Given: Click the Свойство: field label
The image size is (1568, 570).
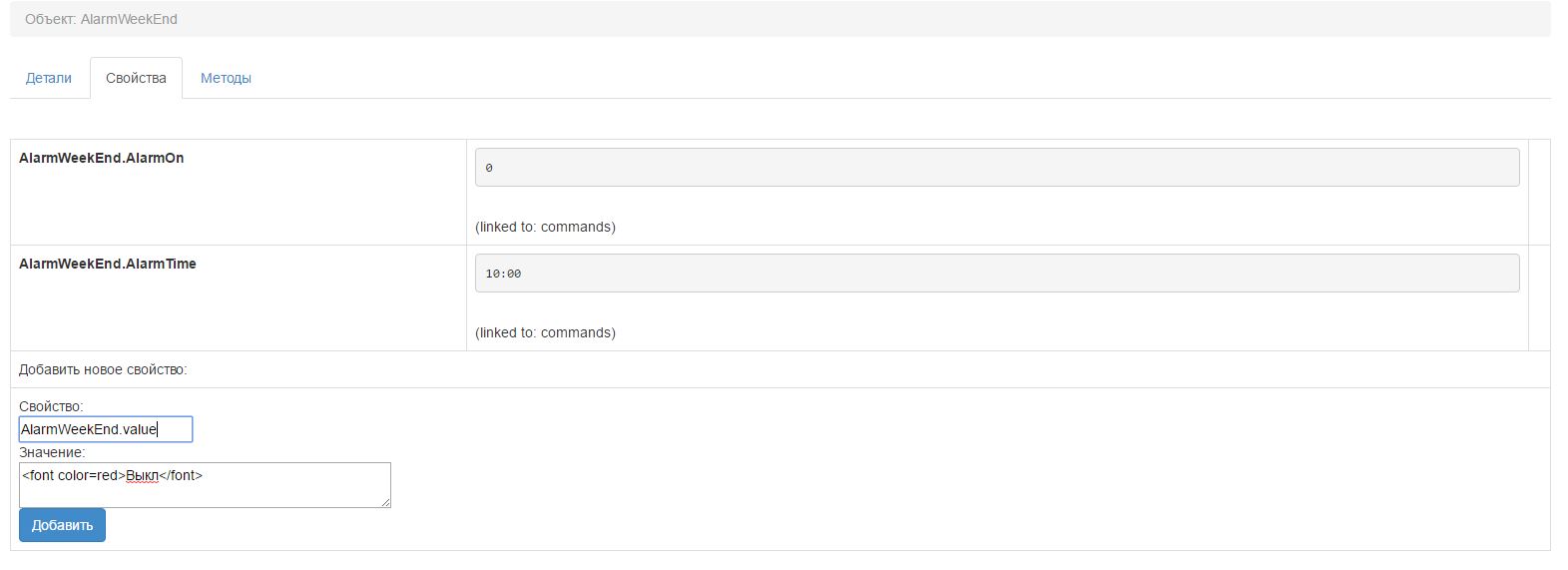Looking at the screenshot, I should pyautogui.click(x=51, y=406).
